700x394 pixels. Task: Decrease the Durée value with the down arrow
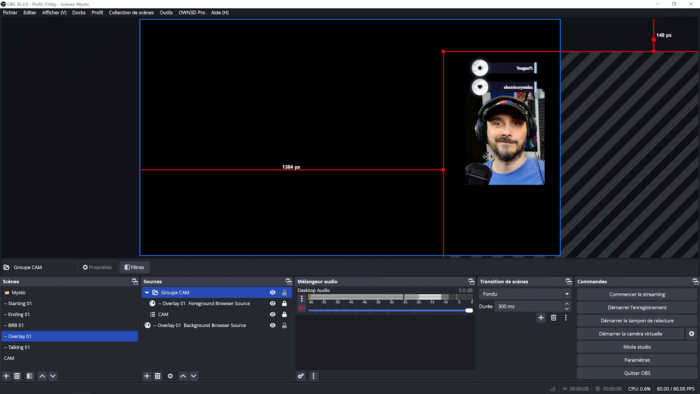pos(567,309)
